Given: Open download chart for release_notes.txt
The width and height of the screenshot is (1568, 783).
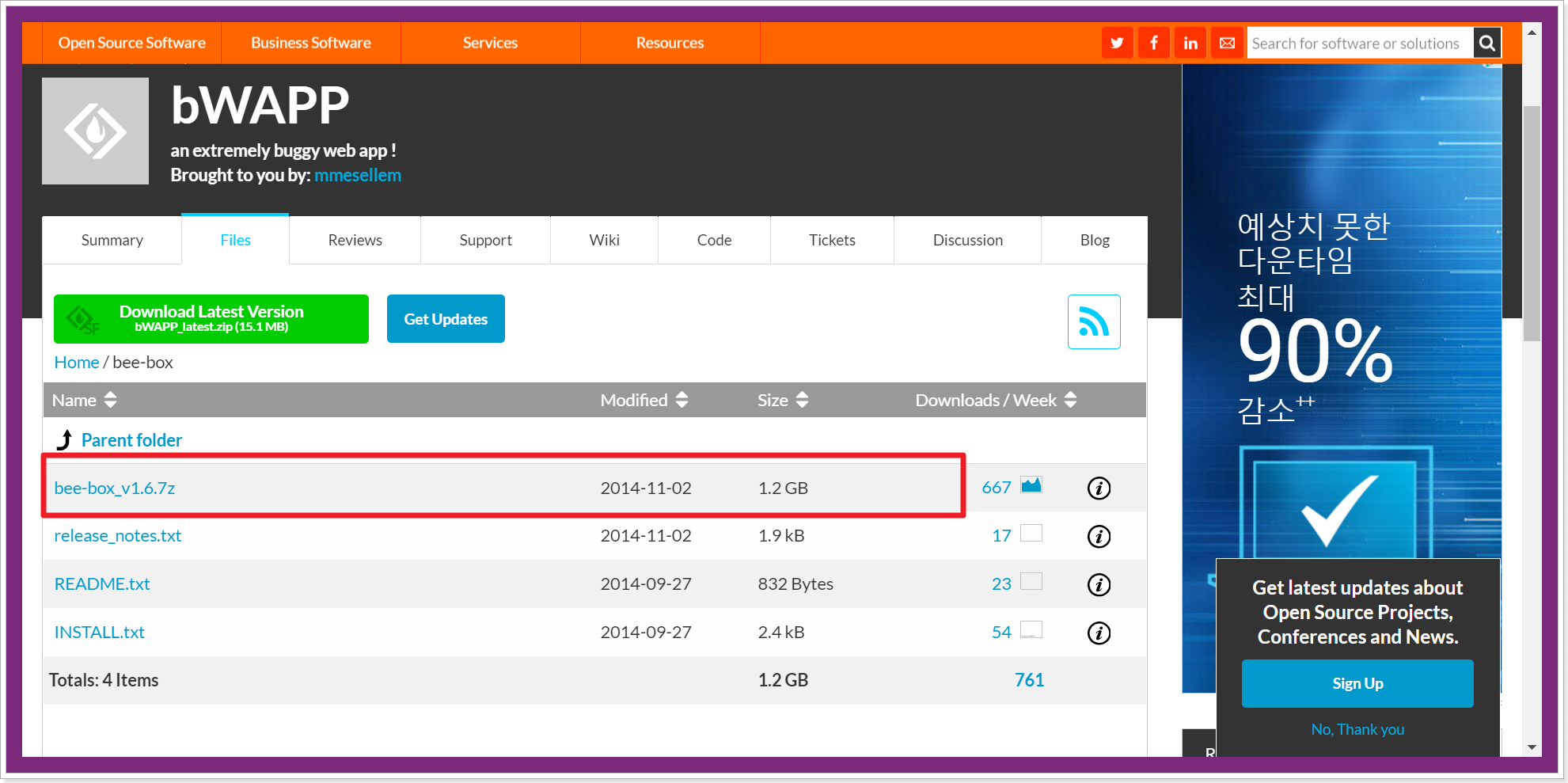Looking at the screenshot, I should [1031, 533].
